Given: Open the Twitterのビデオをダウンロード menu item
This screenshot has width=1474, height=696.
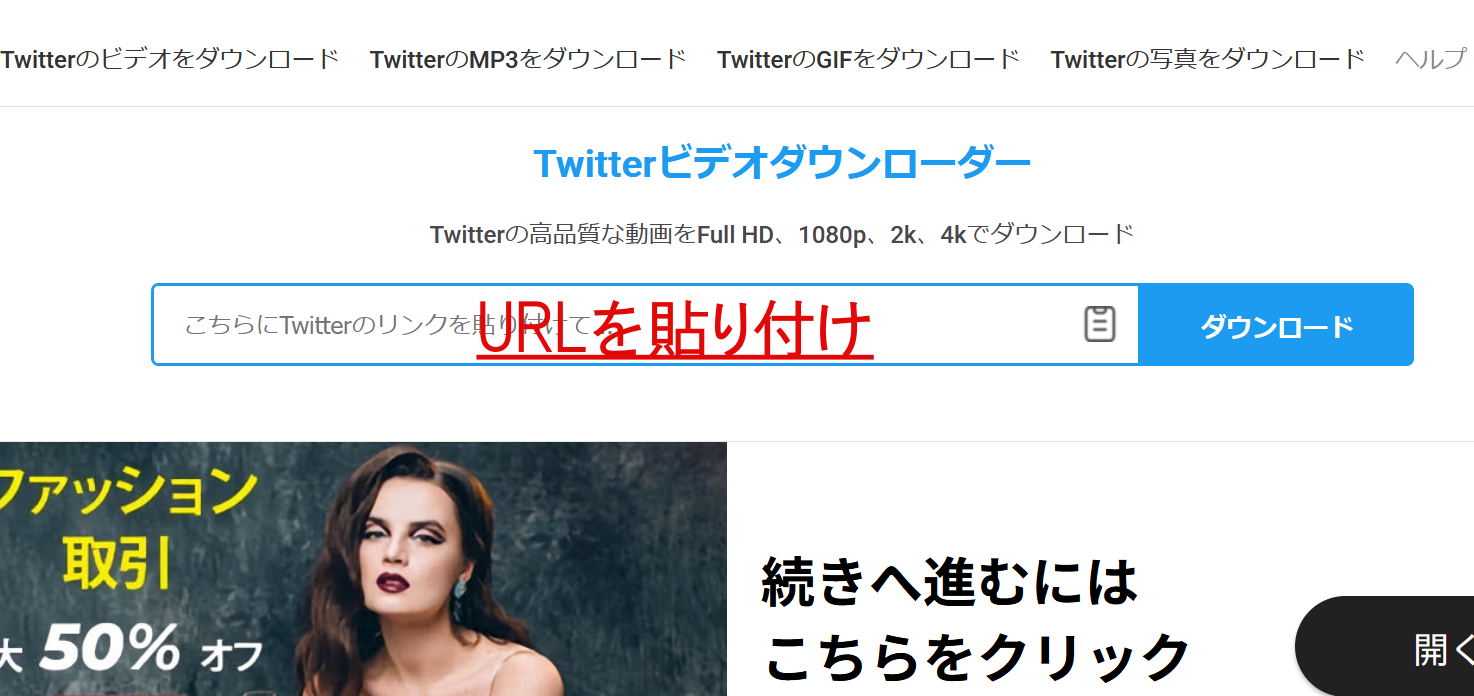Looking at the screenshot, I should (x=170, y=59).
